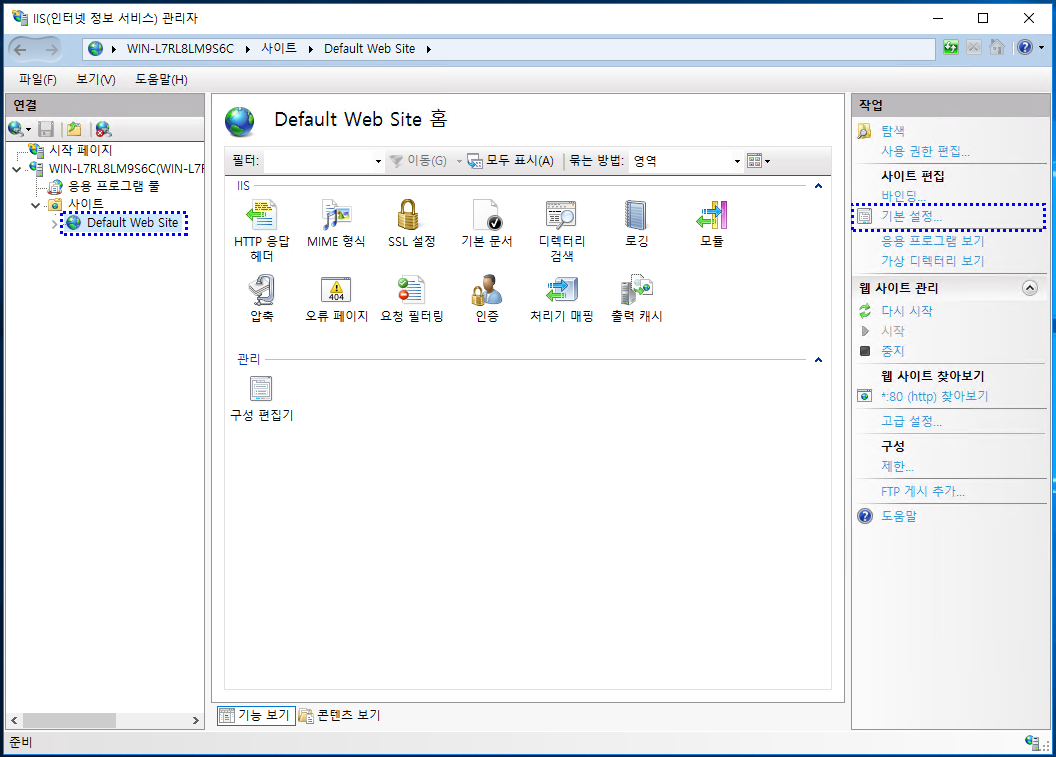The image size is (1056, 757).
Task: Click the forward navigation arrow
Action: click(x=51, y=48)
